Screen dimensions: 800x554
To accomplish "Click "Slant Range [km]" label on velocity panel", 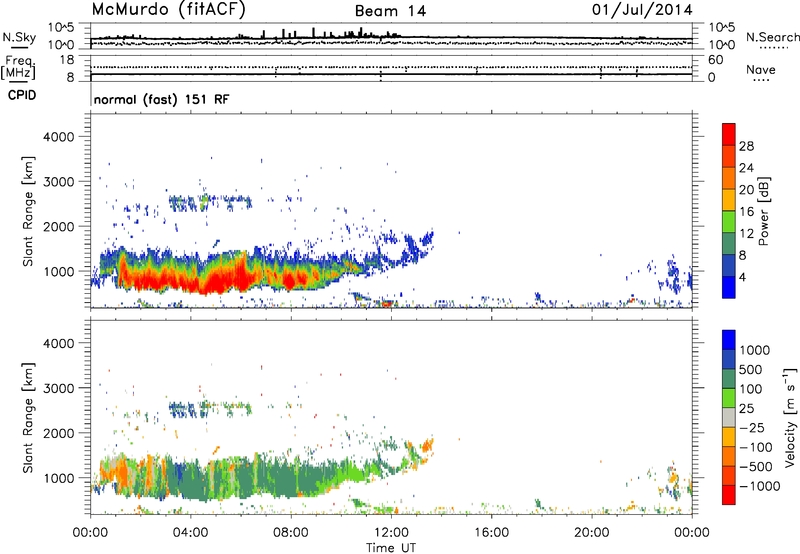I will (28, 417).
